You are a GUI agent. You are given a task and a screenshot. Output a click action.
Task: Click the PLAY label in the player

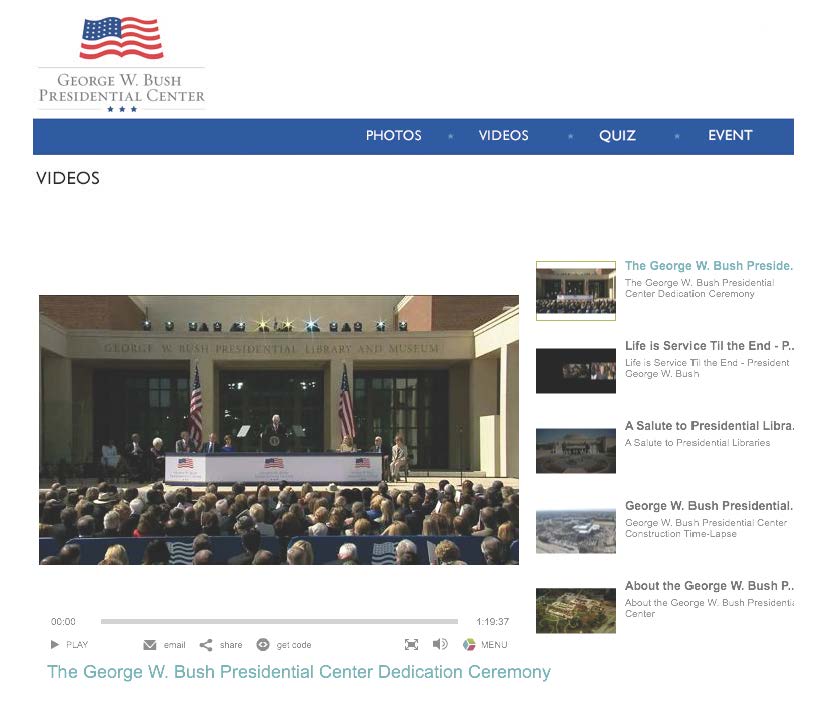(x=77, y=645)
